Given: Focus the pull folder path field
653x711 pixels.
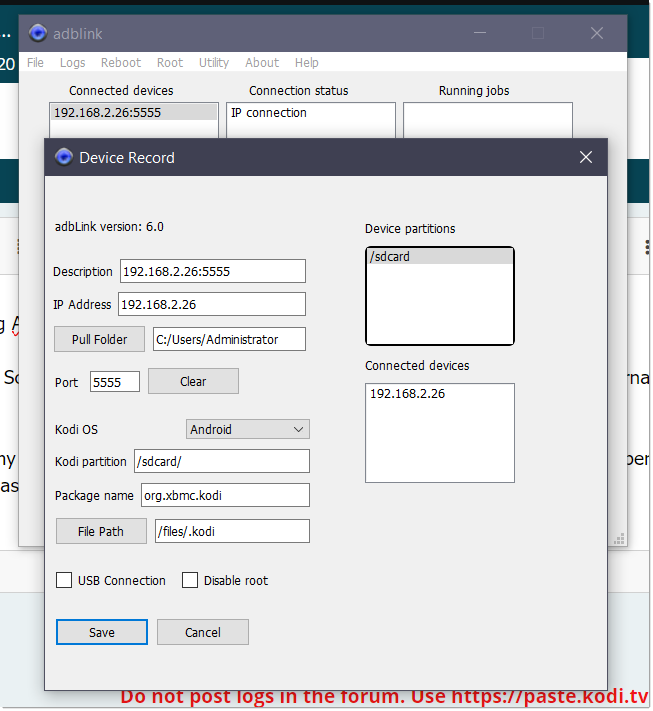Looking at the screenshot, I should click(229, 339).
